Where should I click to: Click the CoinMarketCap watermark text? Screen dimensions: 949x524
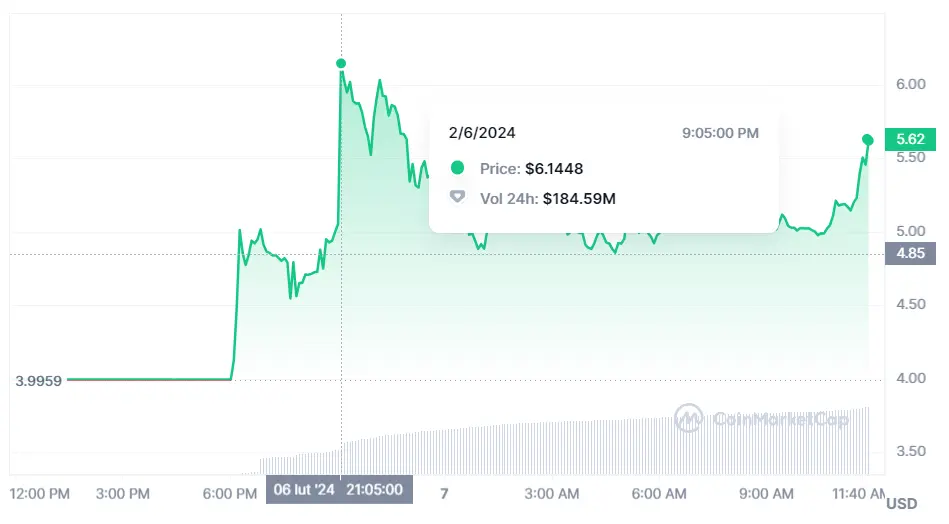[780, 420]
